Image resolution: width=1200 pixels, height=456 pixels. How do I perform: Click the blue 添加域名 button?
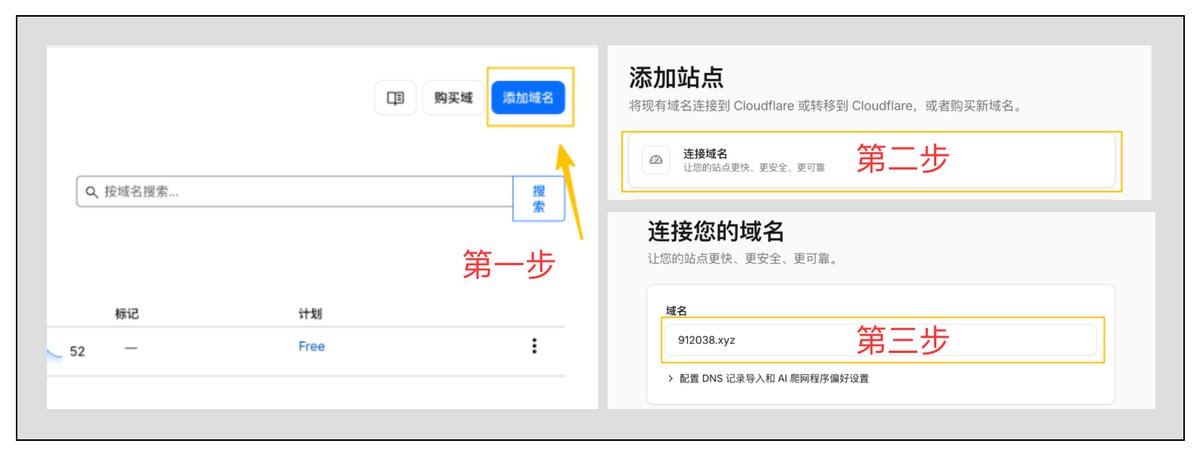(528, 98)
